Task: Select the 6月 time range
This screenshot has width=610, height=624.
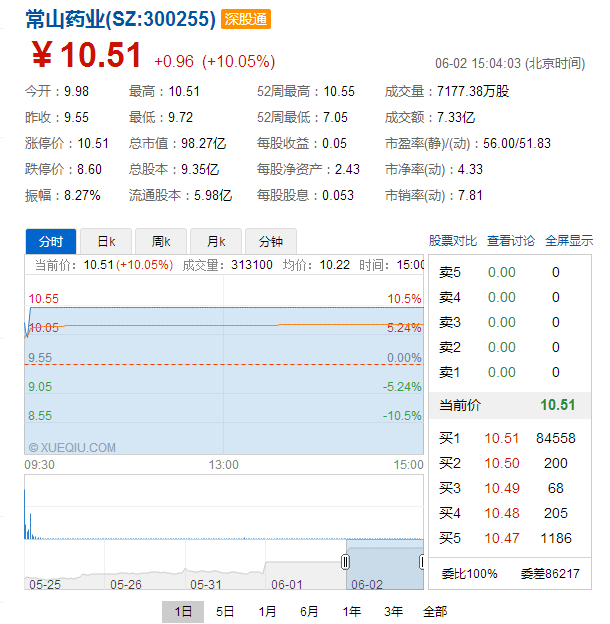Action: (x=309, y=612)
